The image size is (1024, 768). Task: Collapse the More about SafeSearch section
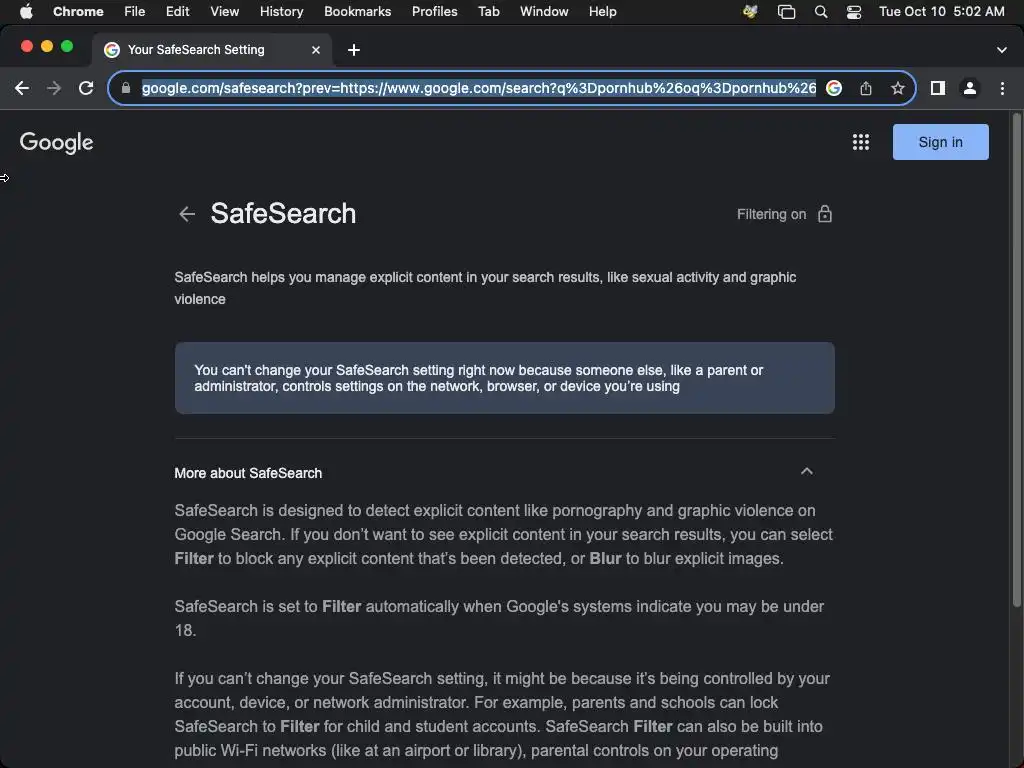tap(807, 472)
